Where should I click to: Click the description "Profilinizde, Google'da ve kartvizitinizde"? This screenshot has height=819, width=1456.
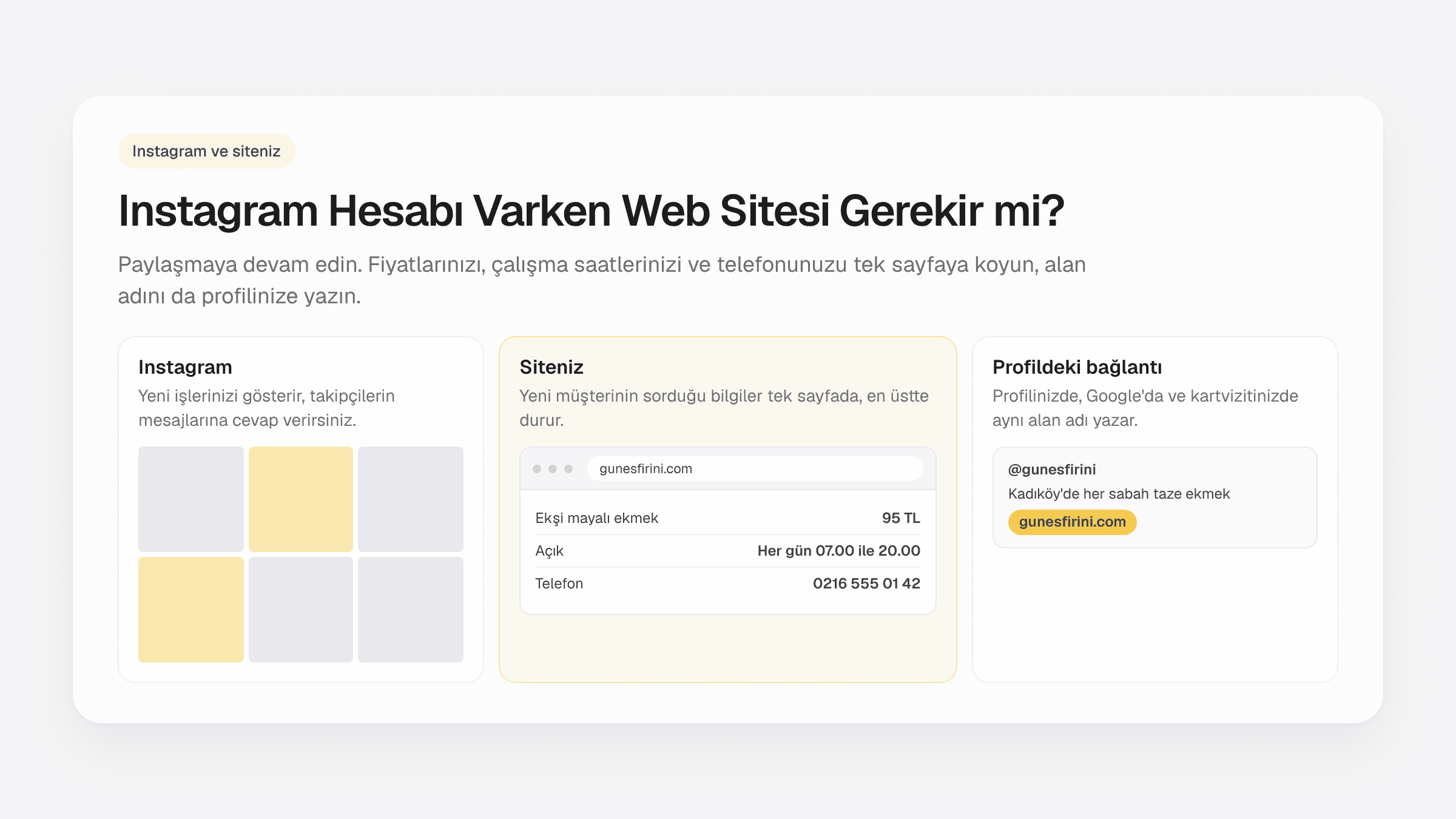(x=1145, y=408)
